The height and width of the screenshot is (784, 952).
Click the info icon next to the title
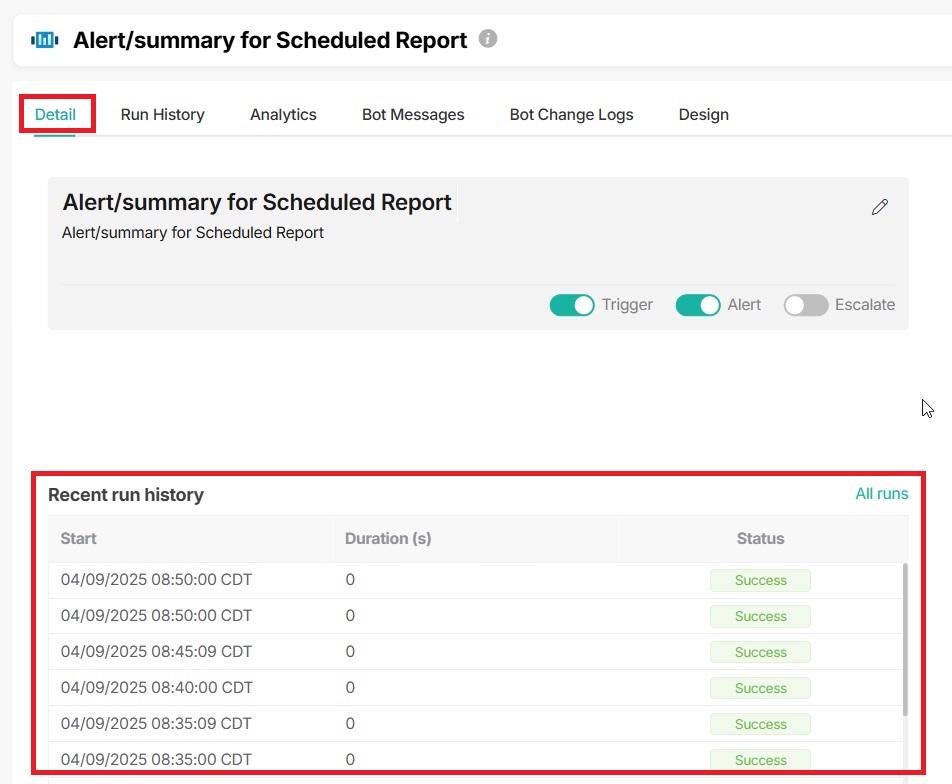[x=488, y=39]
